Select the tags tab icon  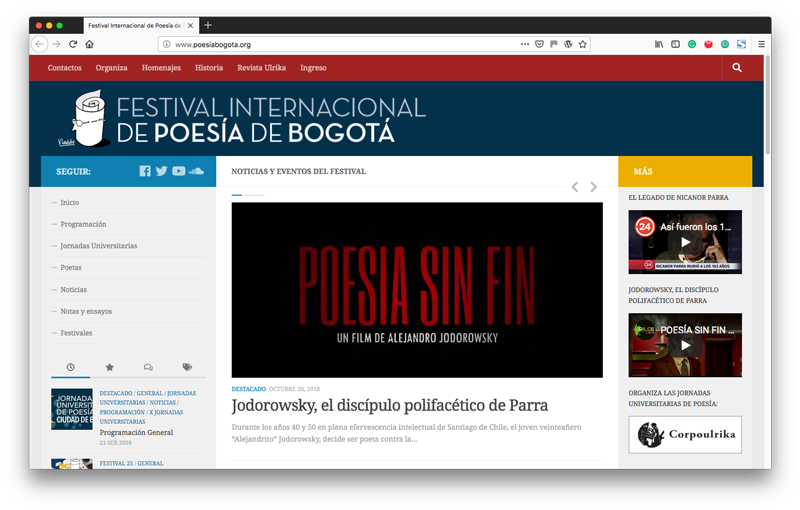point(187,367)
